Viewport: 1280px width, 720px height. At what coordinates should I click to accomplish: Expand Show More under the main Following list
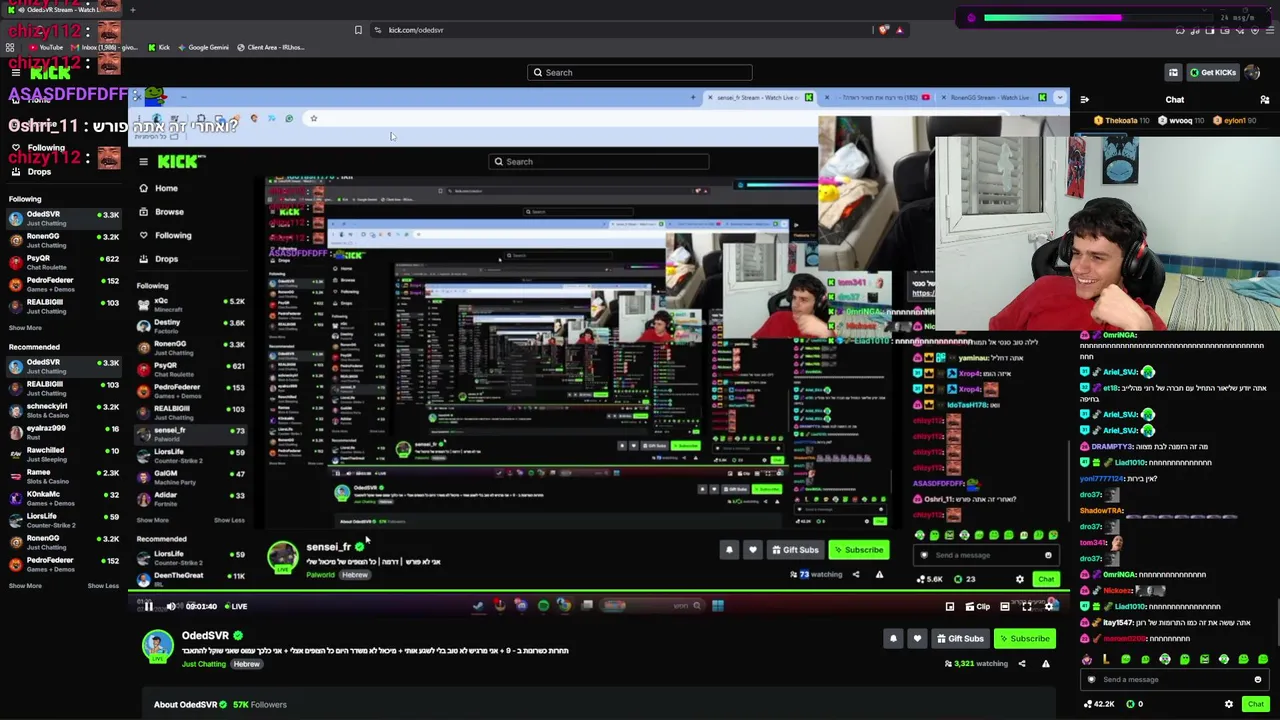pyautogui.click(x=25, y=328)
